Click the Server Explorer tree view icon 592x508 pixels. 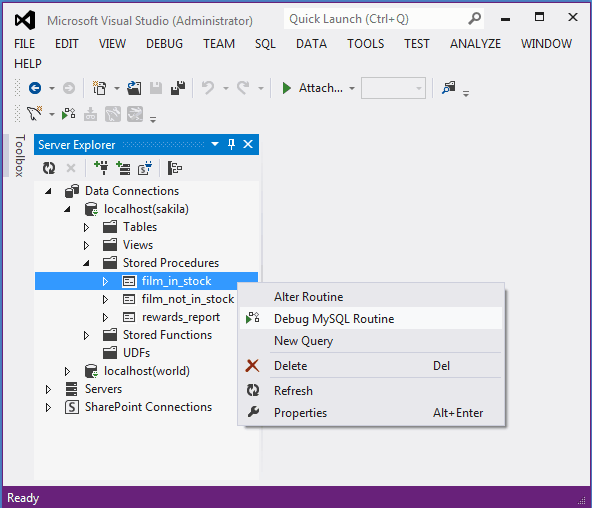pyautogui.click(x=175, y=168)
